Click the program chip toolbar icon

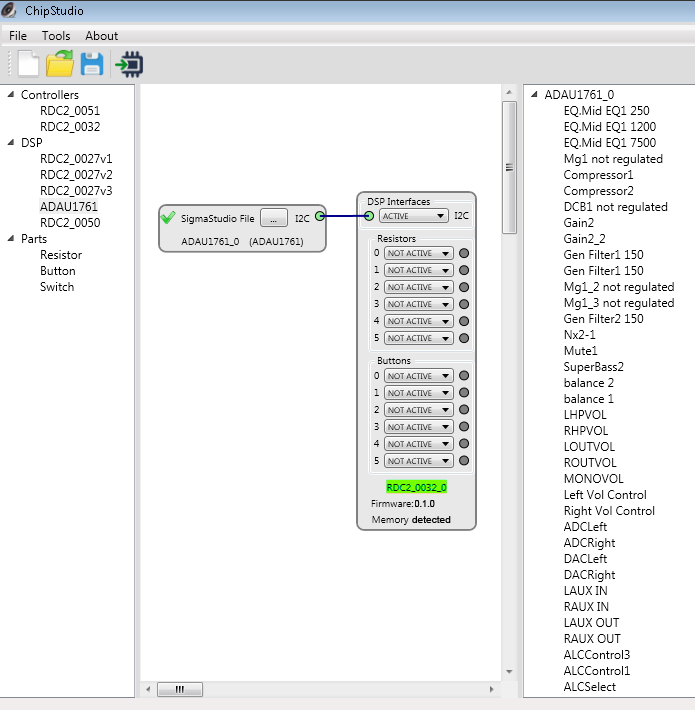point(130,65)
